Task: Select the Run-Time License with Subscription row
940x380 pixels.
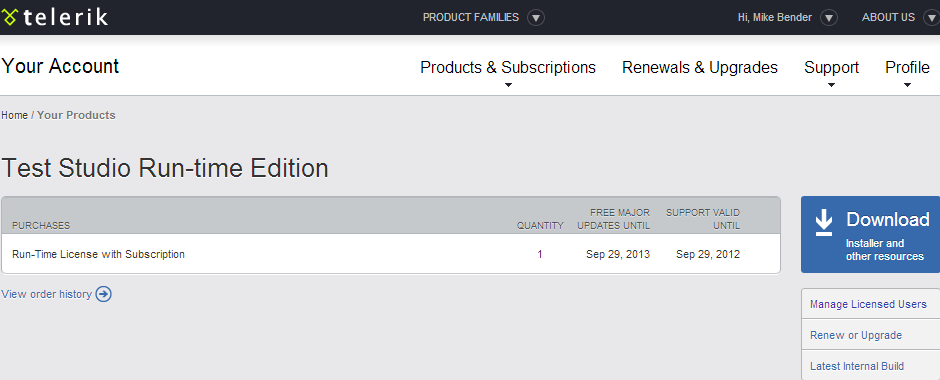Action: (391, 254)
